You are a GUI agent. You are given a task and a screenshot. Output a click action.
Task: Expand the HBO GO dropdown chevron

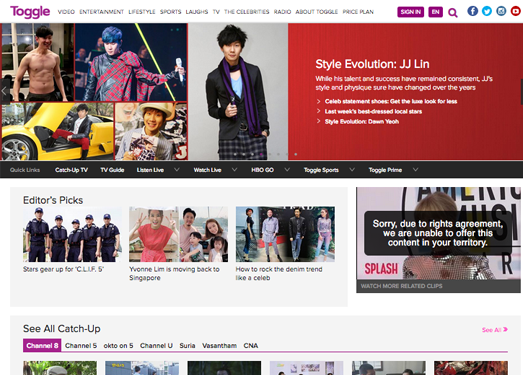tap(287, 169)
